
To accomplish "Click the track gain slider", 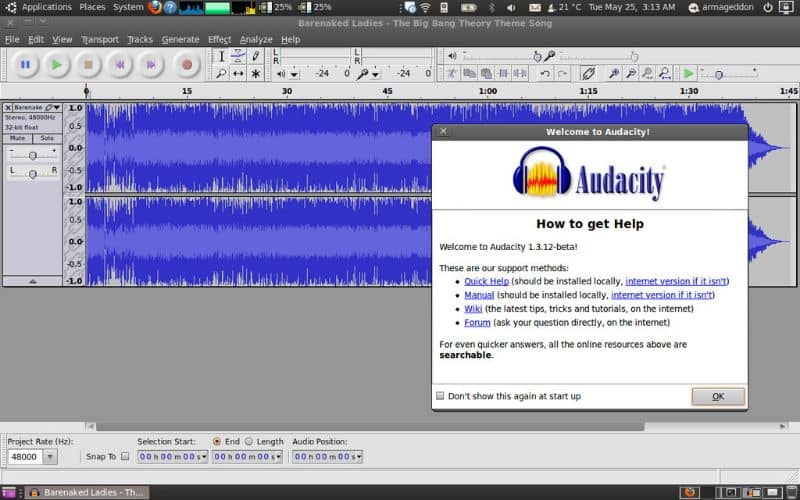I will click(x=33, y=154).
